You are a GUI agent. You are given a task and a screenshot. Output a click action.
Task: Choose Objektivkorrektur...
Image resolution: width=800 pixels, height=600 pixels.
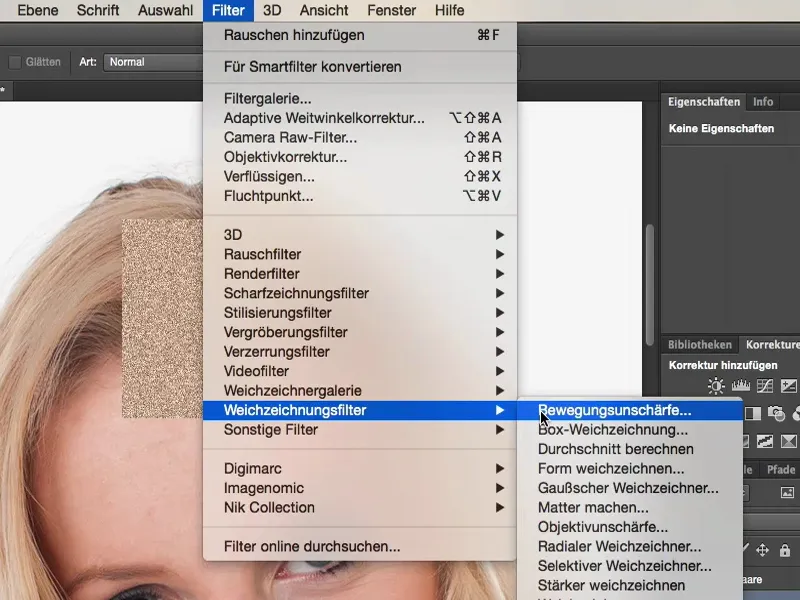pyautogui.click(x=360, y=157)
